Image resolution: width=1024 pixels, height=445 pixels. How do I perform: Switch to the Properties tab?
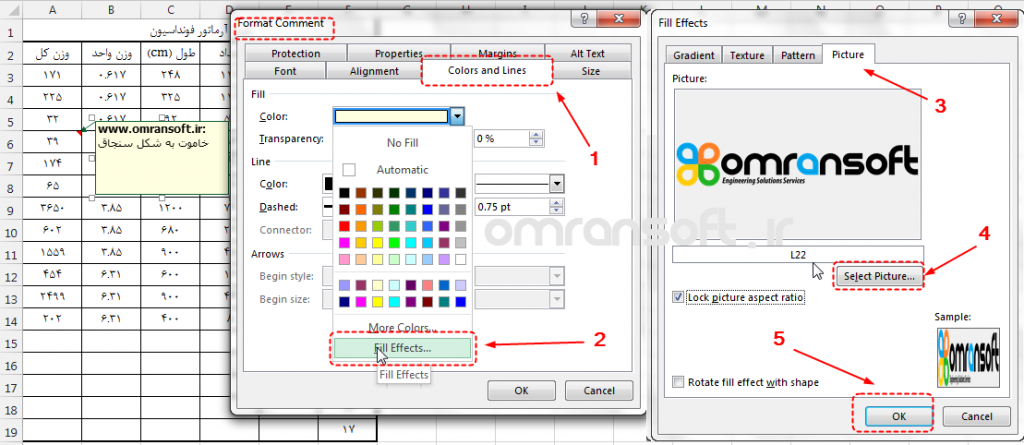398,54
